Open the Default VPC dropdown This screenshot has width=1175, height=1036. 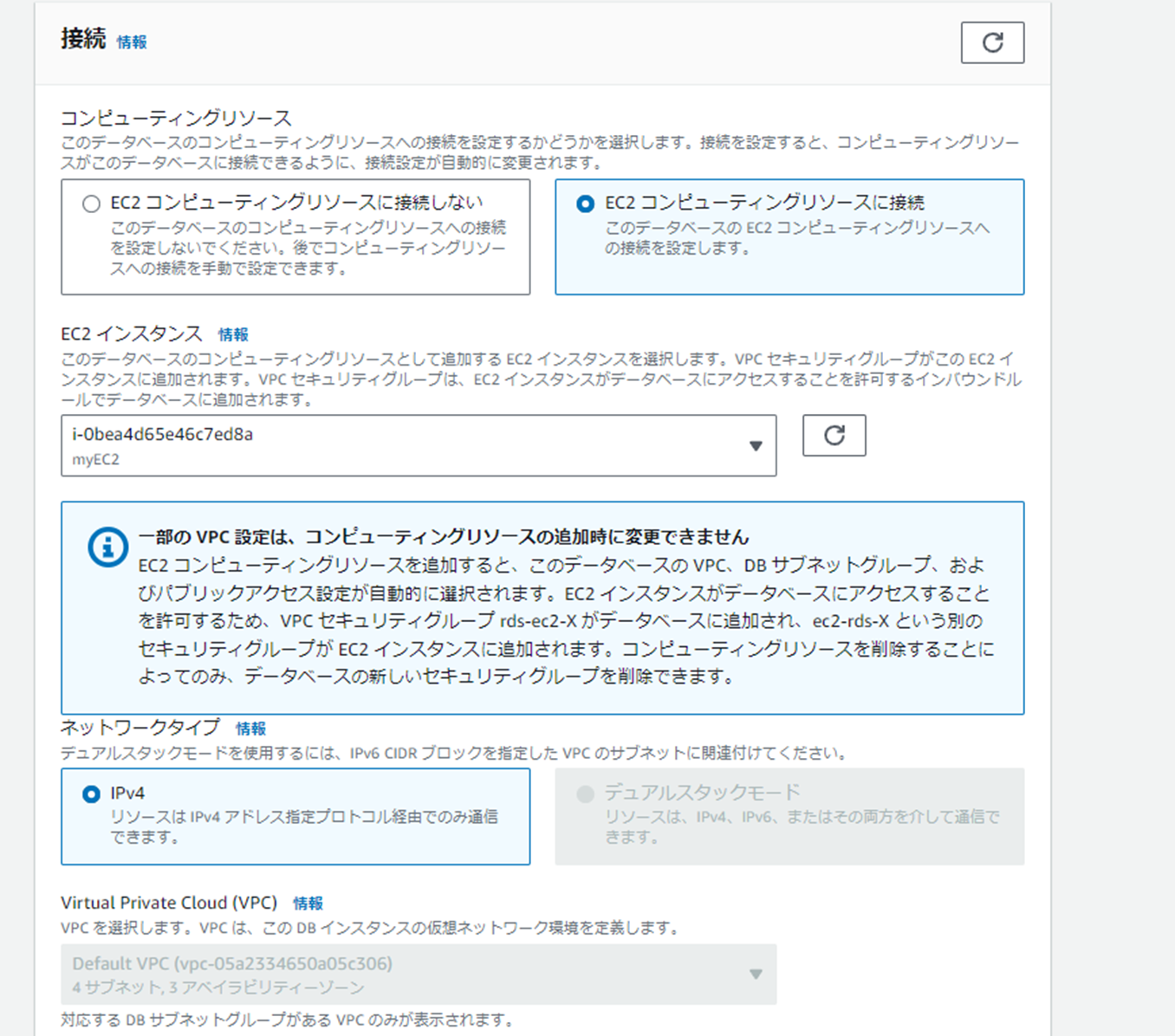pyautogui.click(x=419, y=974)
